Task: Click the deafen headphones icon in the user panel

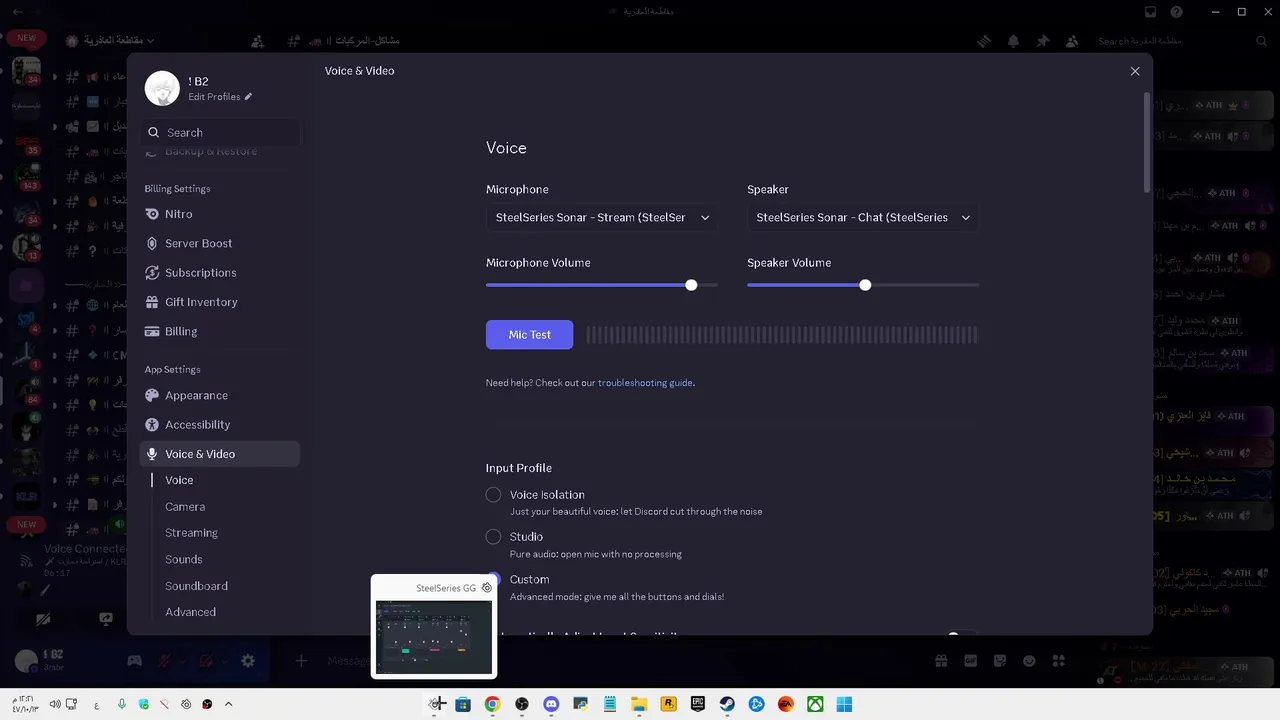Action: (x=205, y=661)
